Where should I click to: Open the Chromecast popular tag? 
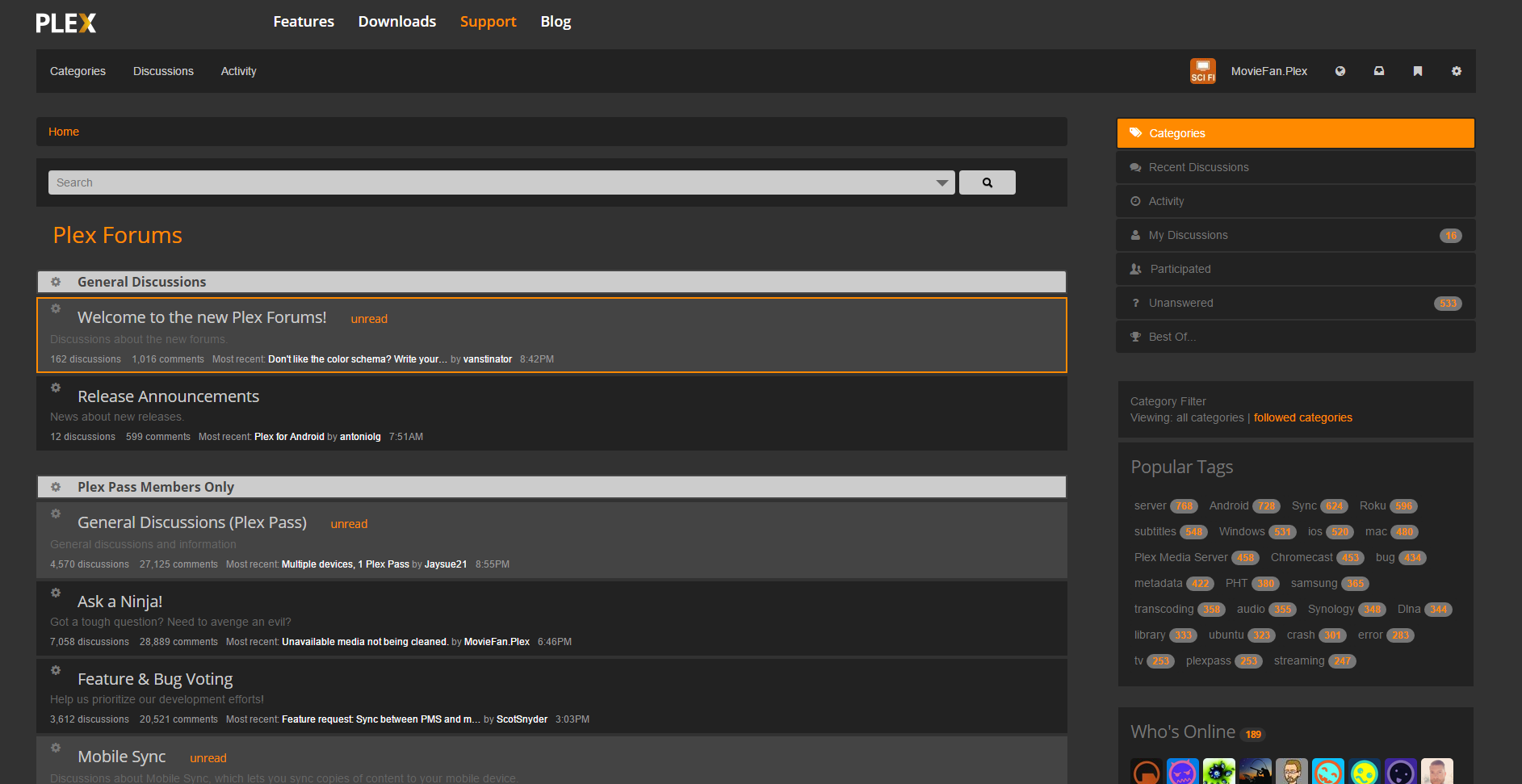point(1302,557)
